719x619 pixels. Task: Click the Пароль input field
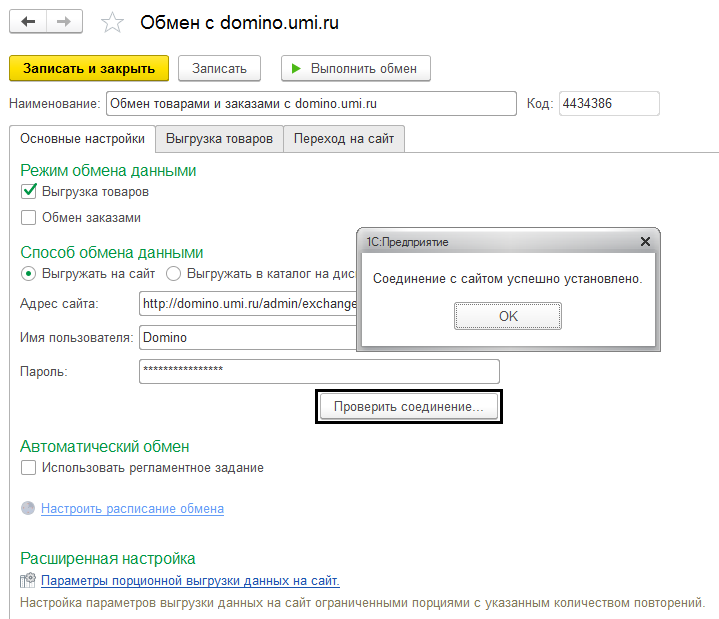319,371
